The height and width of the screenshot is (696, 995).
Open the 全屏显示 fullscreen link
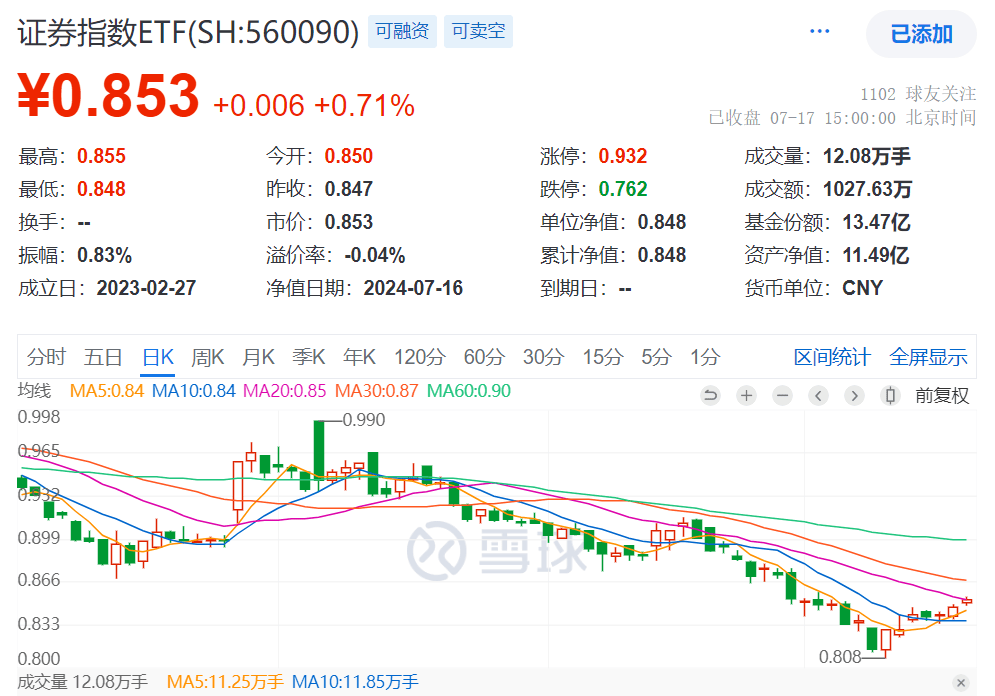point(928,357)
